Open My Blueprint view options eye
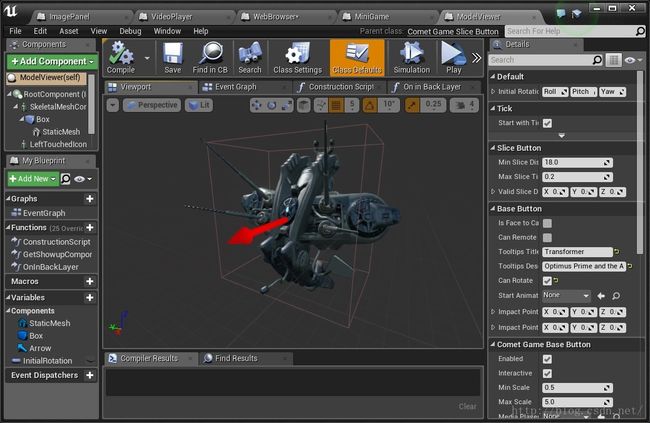650x423 pixels. (82, 179)
